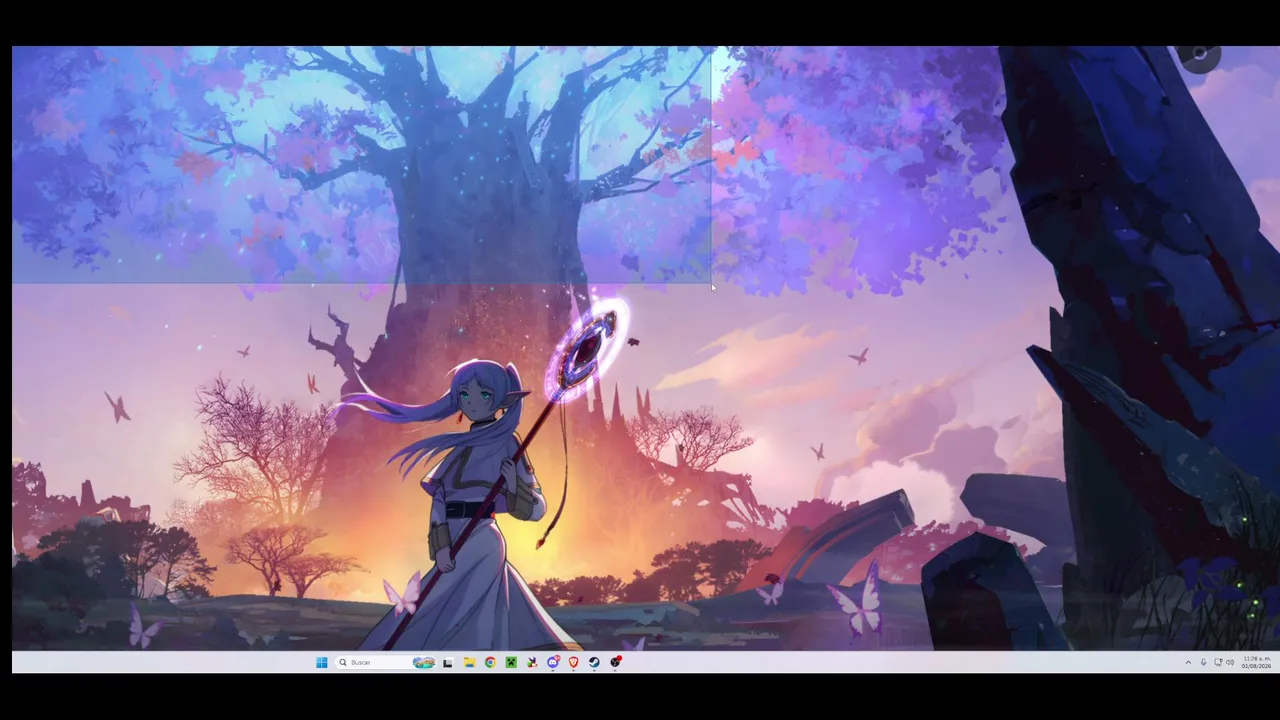Switch to Discord in the taskbar

point(553,662)
